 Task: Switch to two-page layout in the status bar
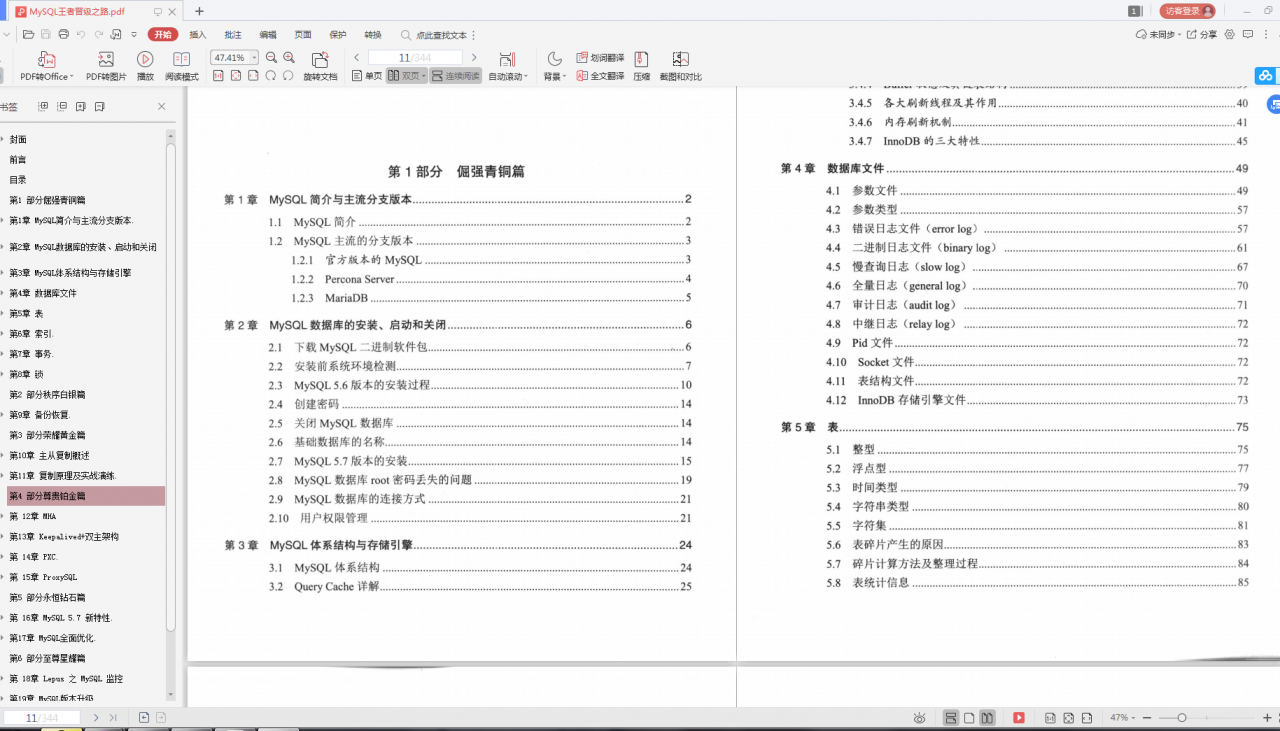(987, 718)
